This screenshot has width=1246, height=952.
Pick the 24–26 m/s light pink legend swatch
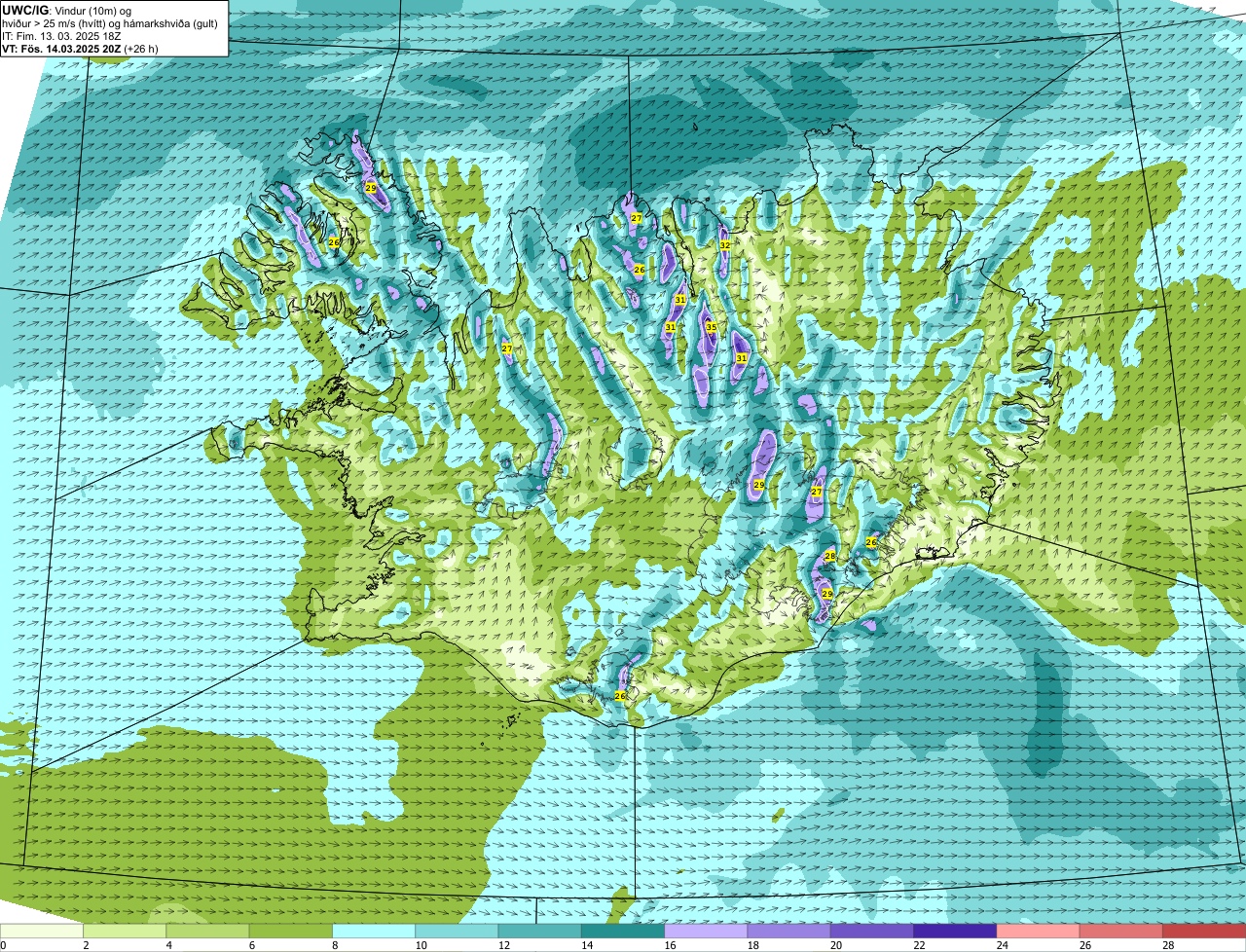click(1039, 931)
